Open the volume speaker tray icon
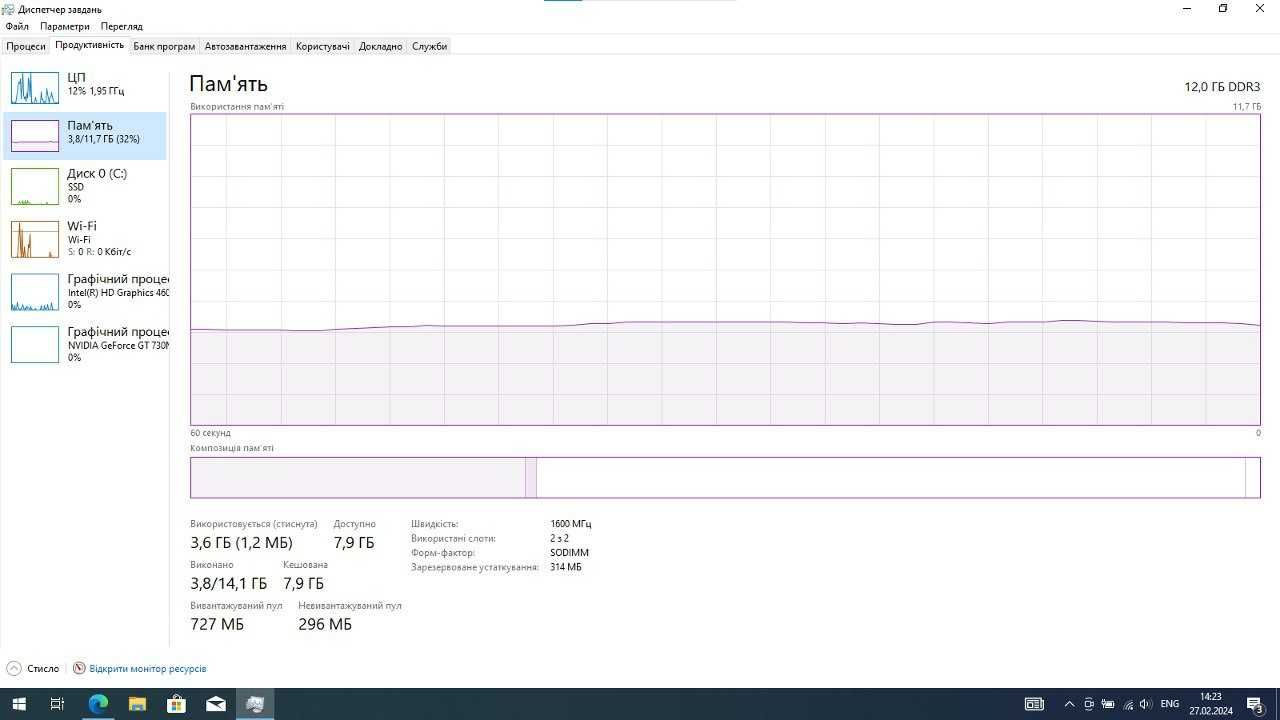This screenshot has height=720, width=1280. tap(1146, 704)
